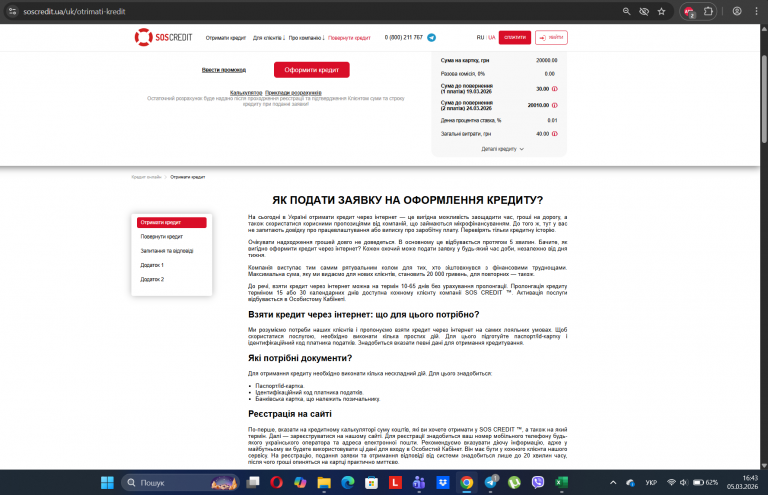Open the Калькулятор link
The height and width of the screenshot is (495, 768).
click(x=246, y=93)
